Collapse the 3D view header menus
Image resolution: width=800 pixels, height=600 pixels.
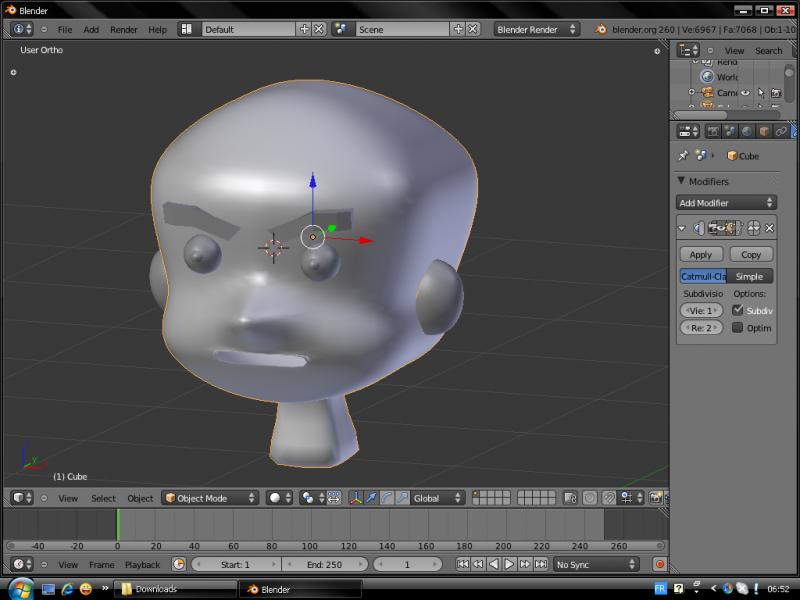click(x=44, y=497)
